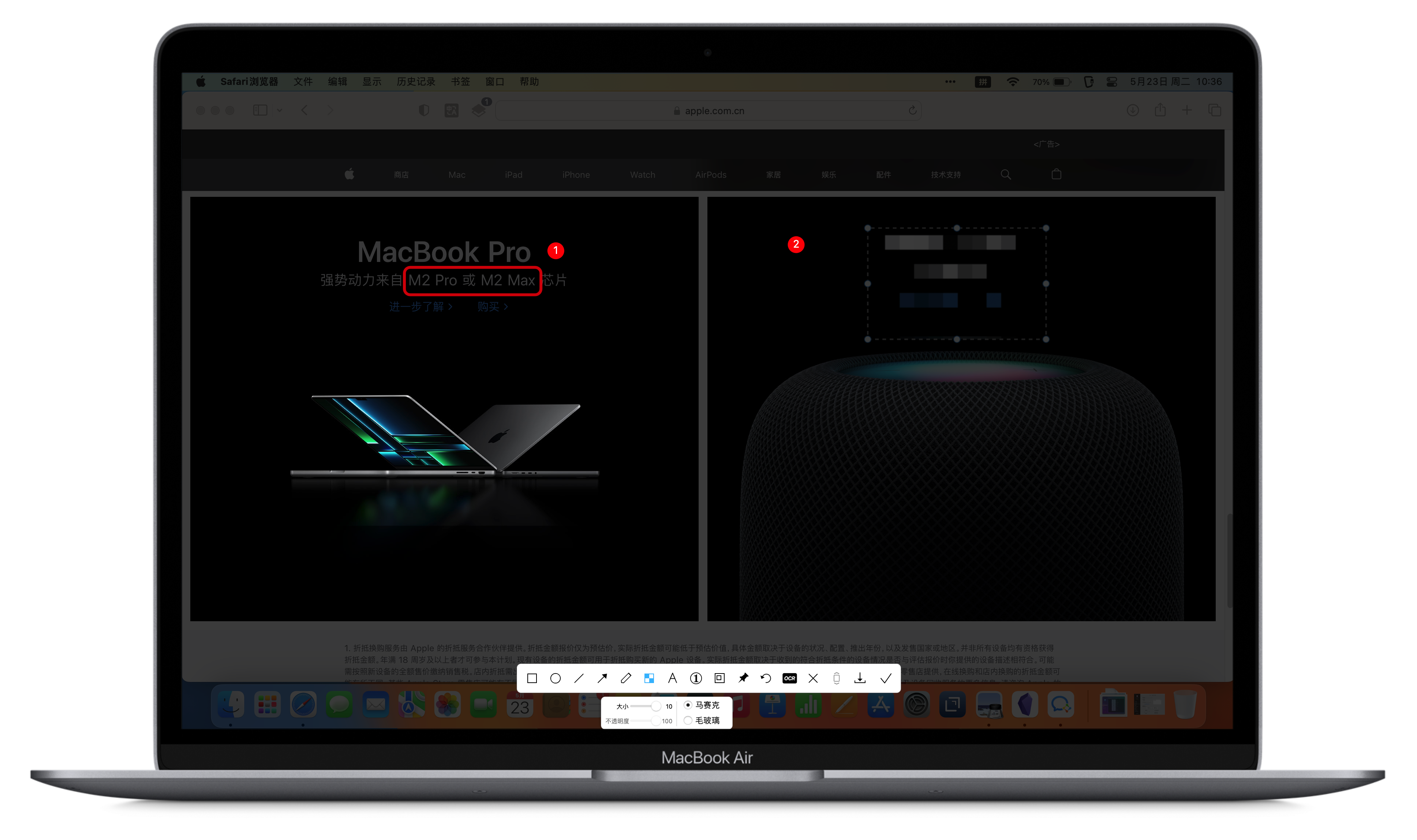The image size is (1417, 840).
Task: Select the 马赛克 mosaic style option
Action: tap(702, 705)
